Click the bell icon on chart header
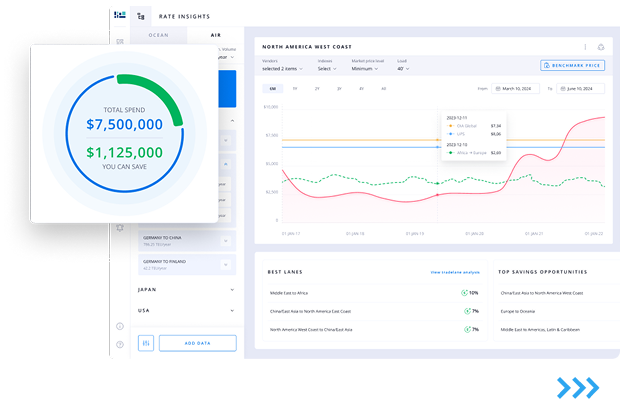620x406 pixels. click(x=601, y=47)
